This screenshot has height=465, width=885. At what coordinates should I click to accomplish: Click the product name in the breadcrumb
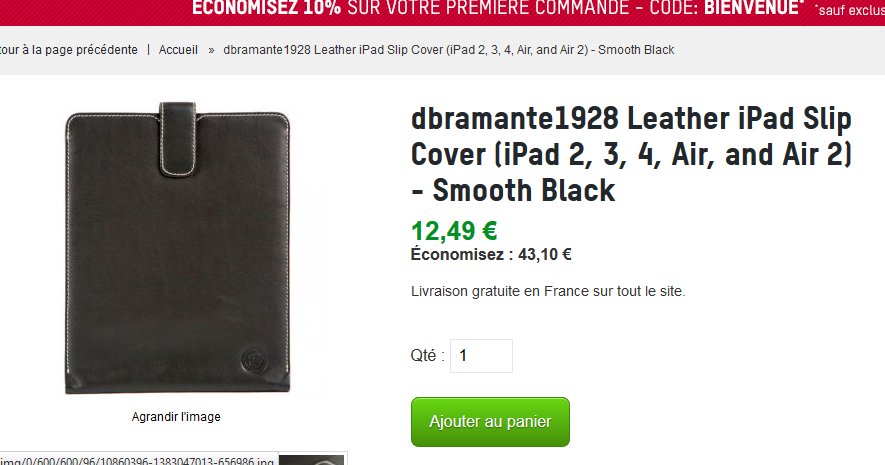pos(449,50)
